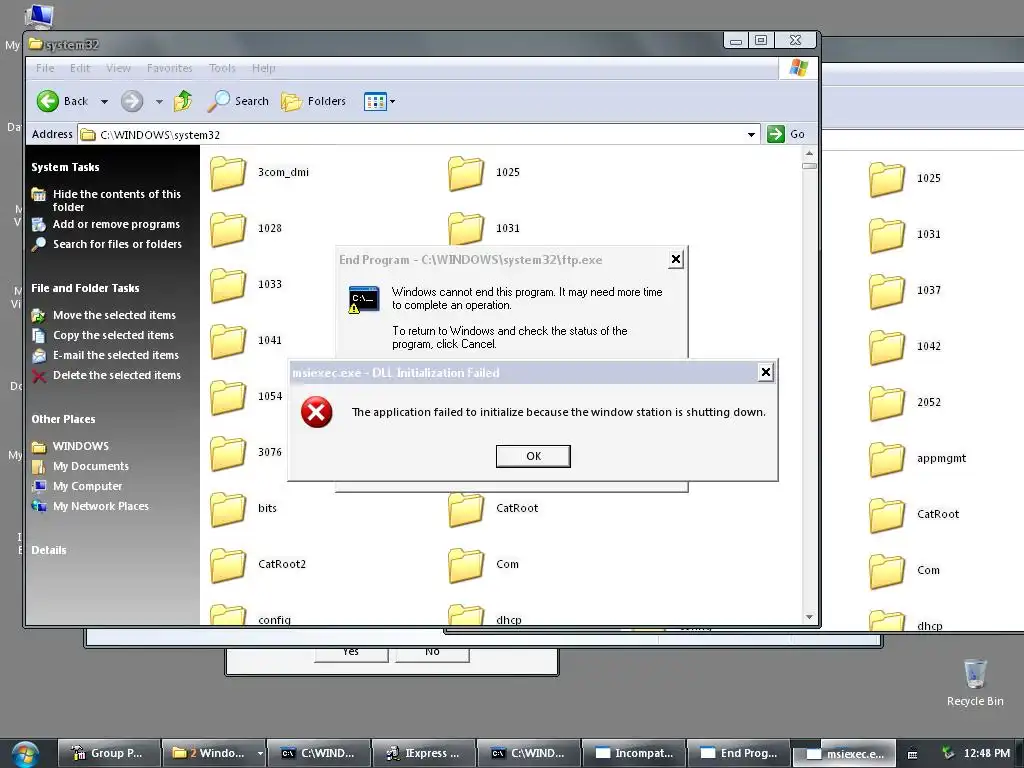Screen dimensions: 1024x768
Task: Click Hide the contents of this folder
Action: coord(117,200)
